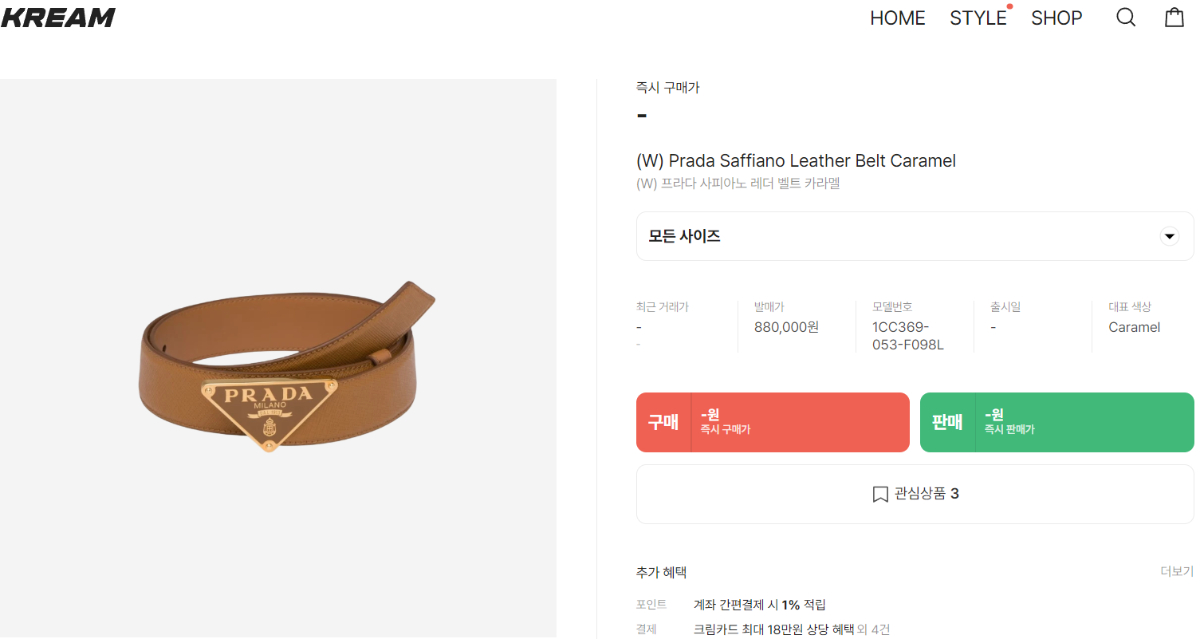Go to the HOME menu
The height and width of the screenshot is (639, 1200).
[898, 18]
